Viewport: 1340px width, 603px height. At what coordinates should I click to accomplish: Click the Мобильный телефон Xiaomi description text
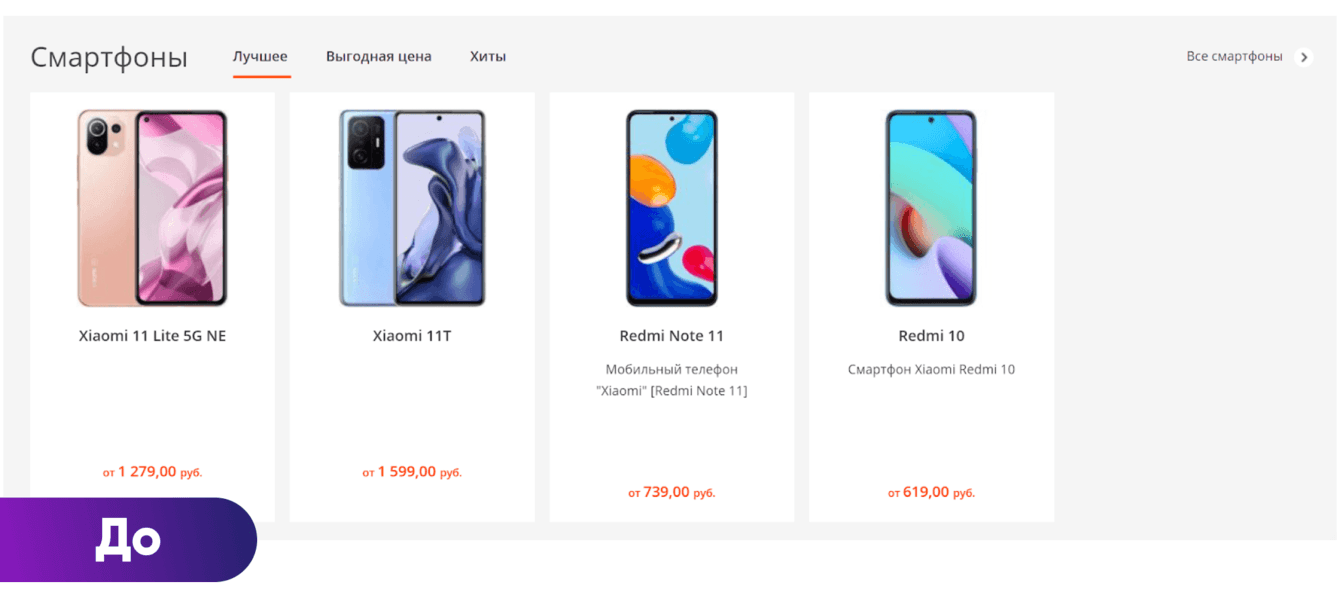pos(672,380)
